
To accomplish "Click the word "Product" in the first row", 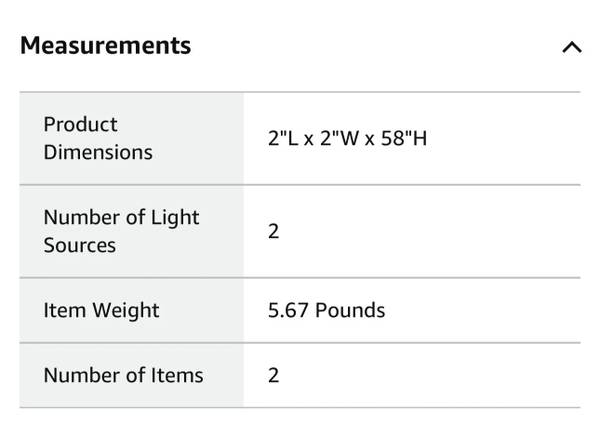I will click(x=80, y=124).
